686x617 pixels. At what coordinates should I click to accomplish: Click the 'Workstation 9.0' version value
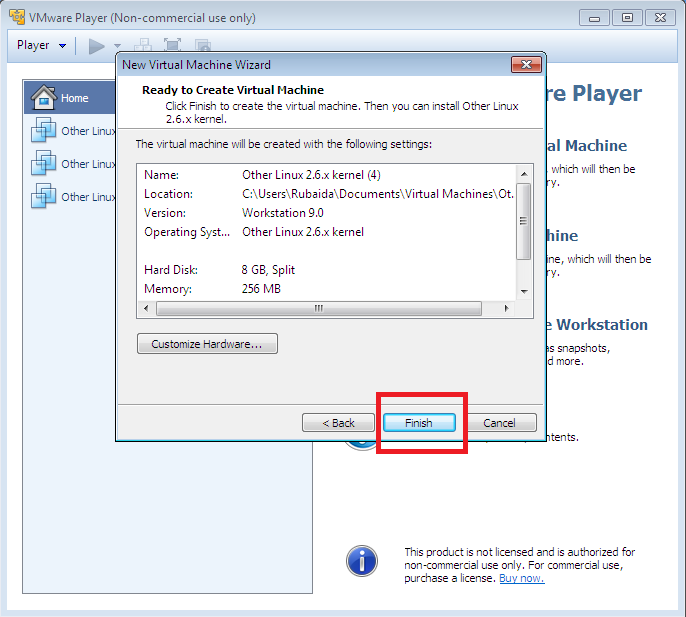pyautogui.click(x=283, y=213)
